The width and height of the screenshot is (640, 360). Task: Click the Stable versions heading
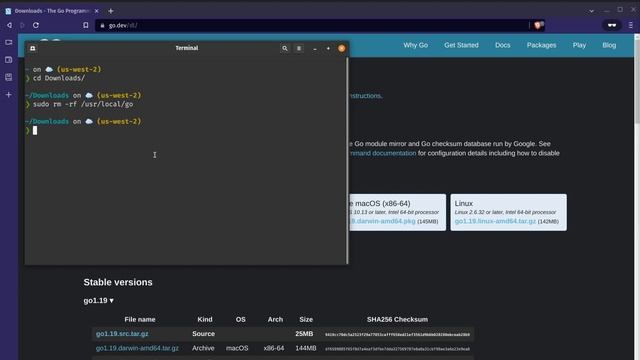click(x=118, y=282)
